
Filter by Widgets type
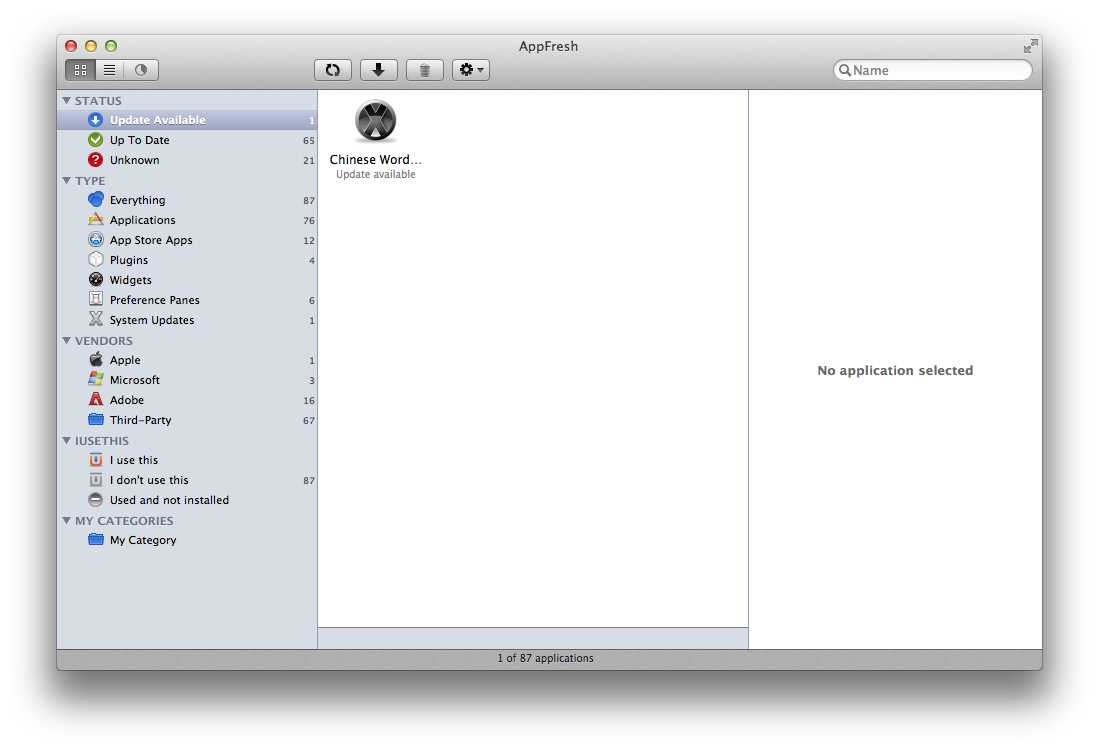tap(187, 280)
